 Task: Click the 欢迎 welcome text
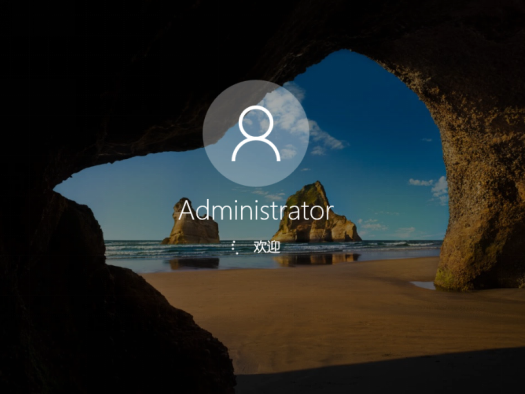click(x=267, y=247)
